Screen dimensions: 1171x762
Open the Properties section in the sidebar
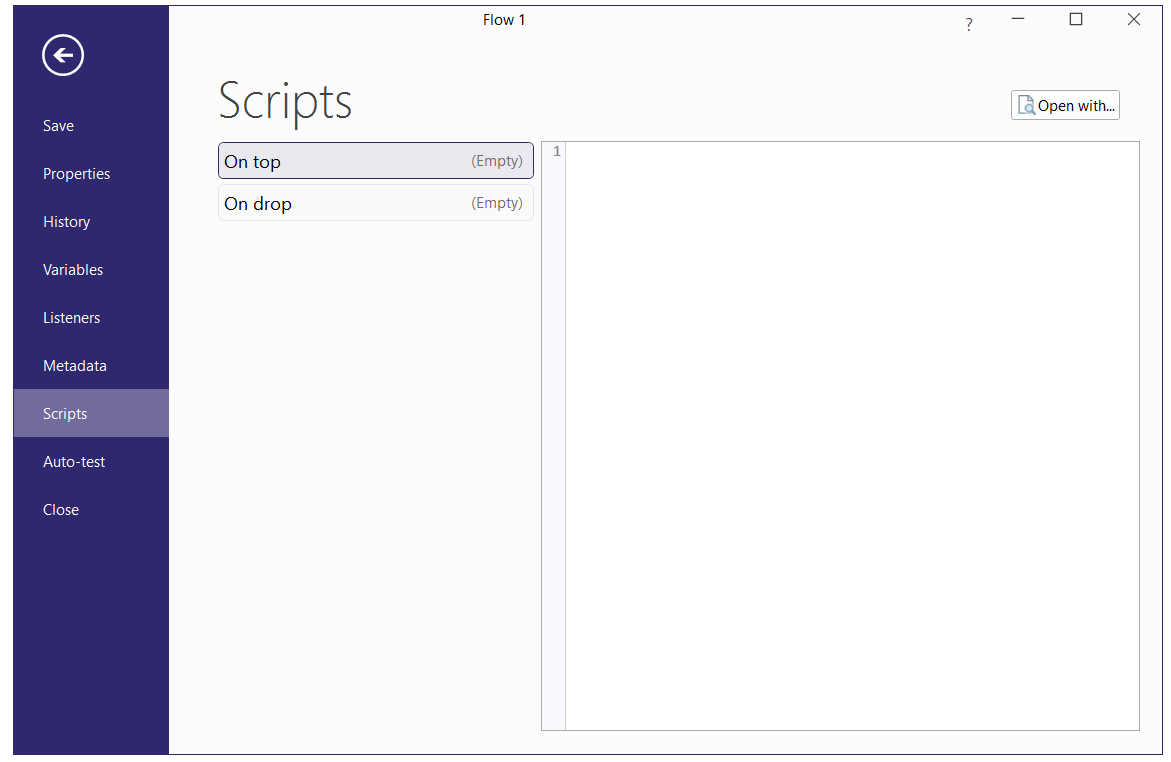[76, 173]
